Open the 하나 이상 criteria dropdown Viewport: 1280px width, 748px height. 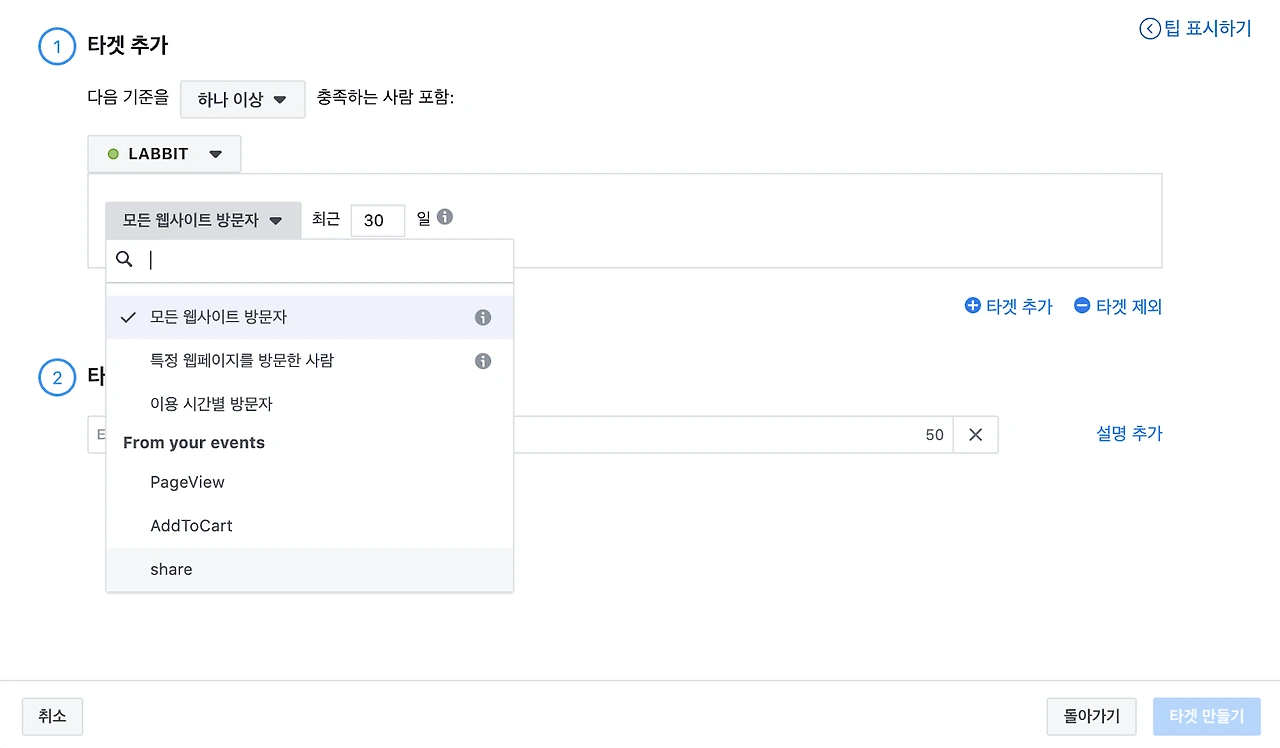pos(243,100)
